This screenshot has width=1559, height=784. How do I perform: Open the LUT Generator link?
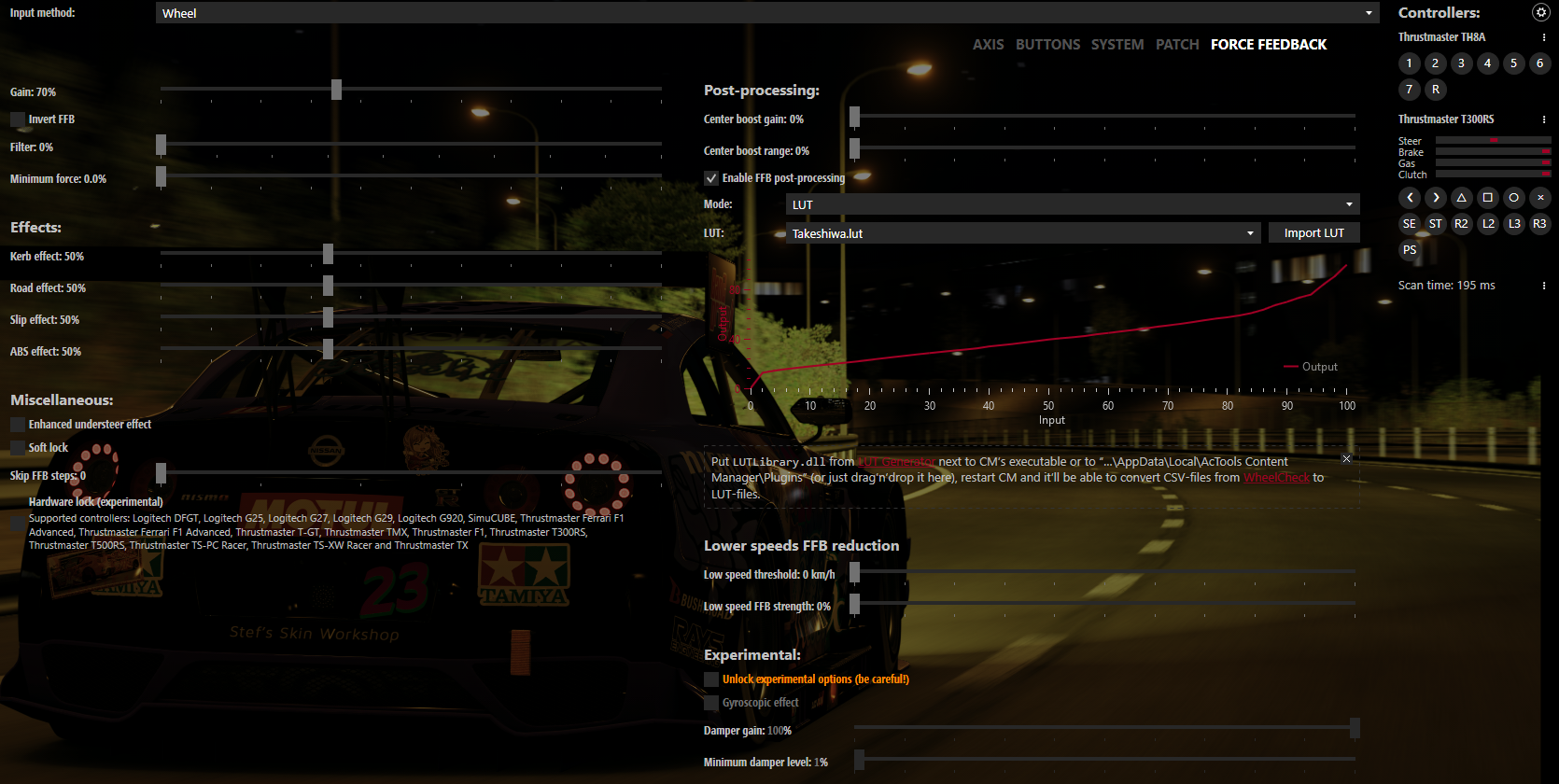click(x=896, y=462)
